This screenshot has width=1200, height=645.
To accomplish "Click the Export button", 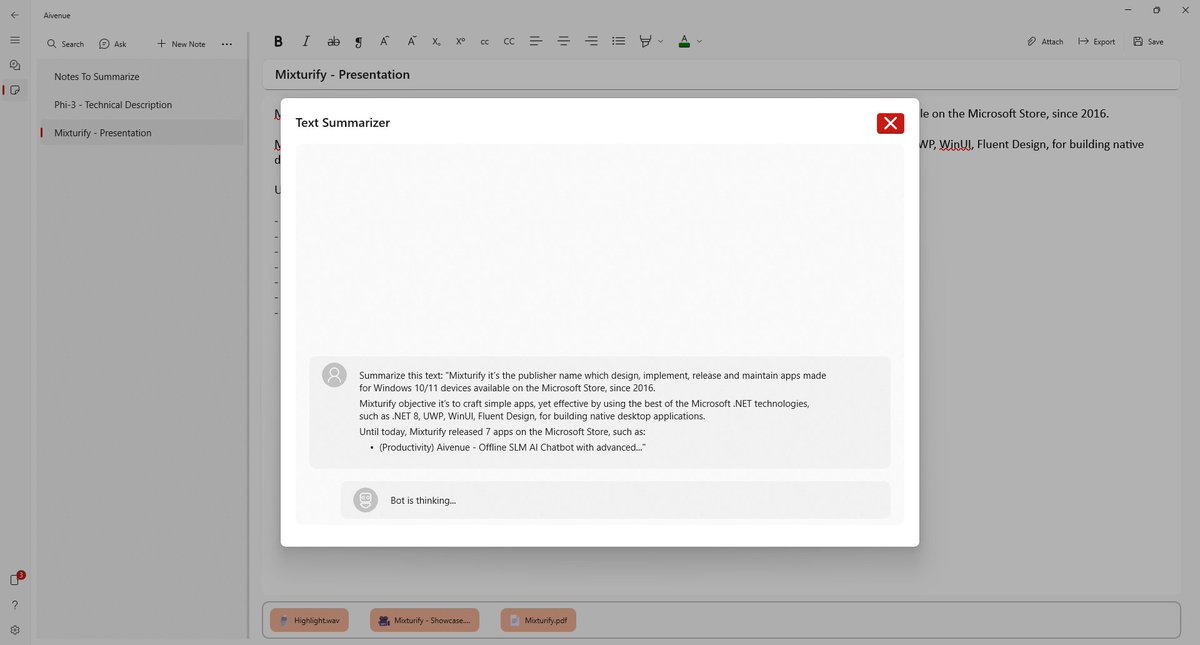I will click(x=1096, y=41).
